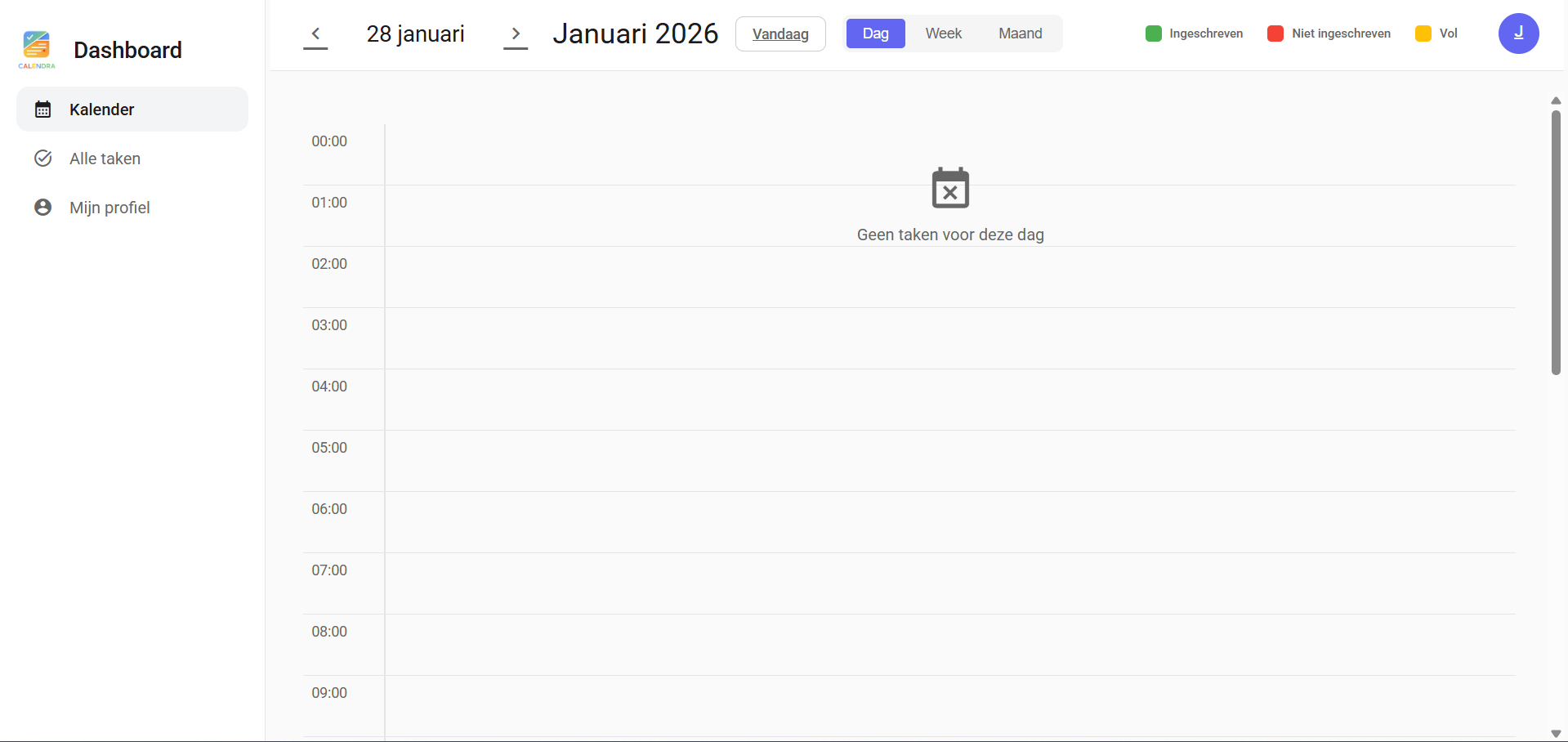Viewport: 1568px width, 742px height.
Task: Go to next day with right chevron
Action: 516,34
